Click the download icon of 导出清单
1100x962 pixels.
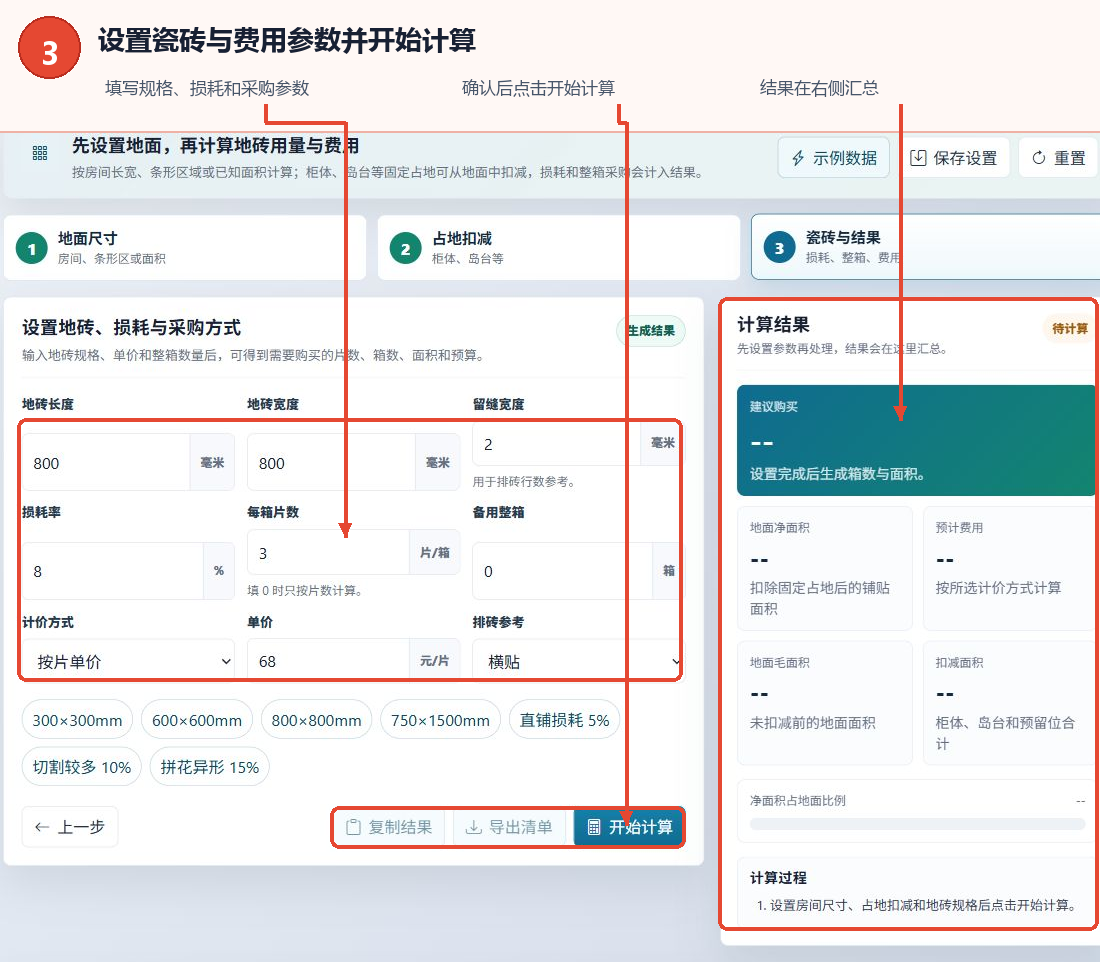474,827
